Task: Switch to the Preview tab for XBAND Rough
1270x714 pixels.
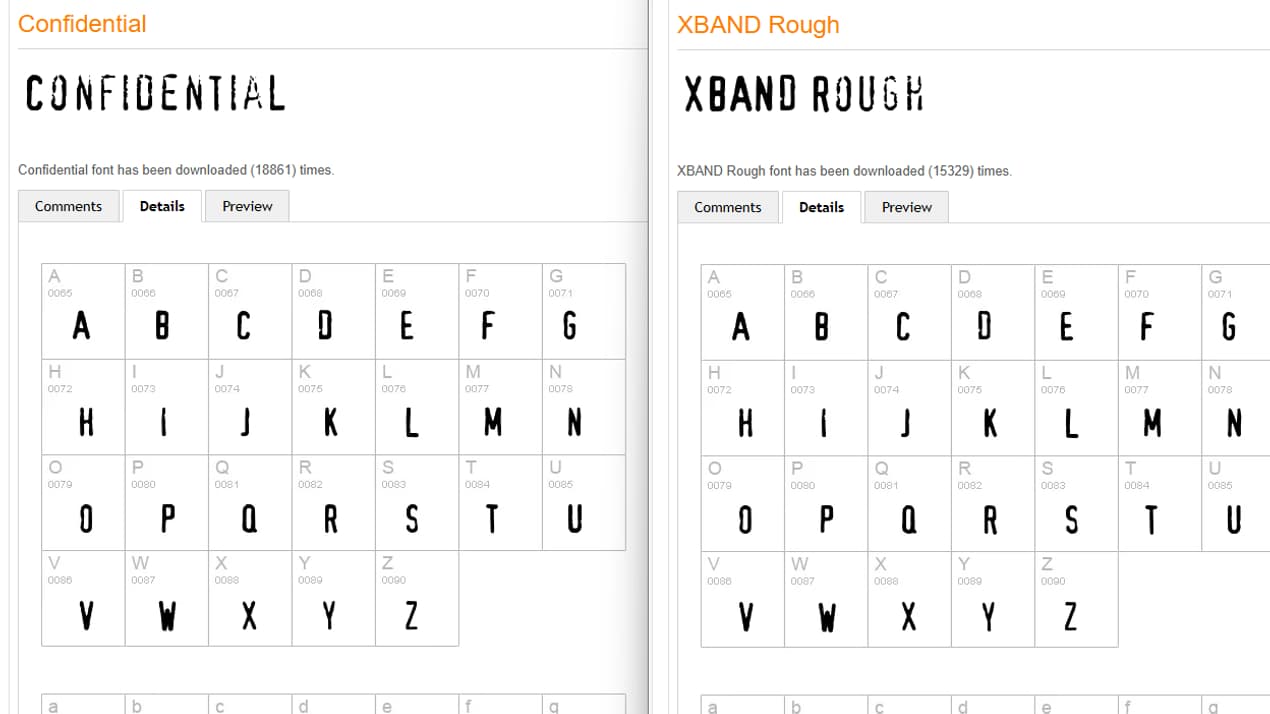Action: [907, 207]
